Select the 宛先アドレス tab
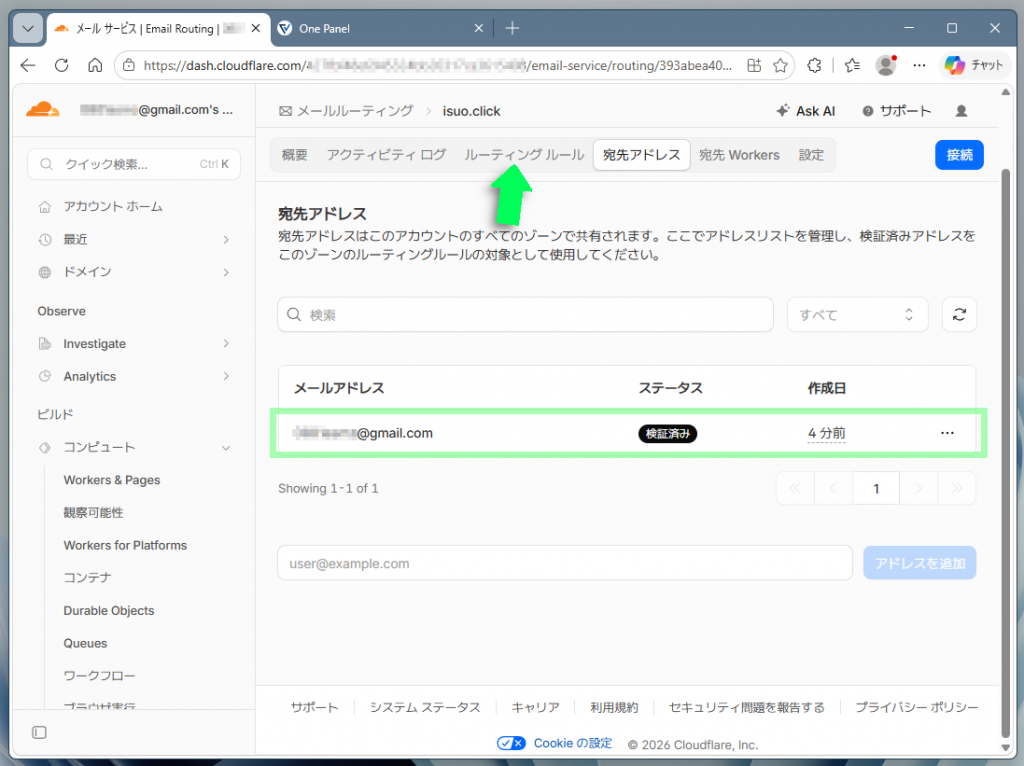The height and width of the screenshot is (766, 1024). [x=641, y=155]
